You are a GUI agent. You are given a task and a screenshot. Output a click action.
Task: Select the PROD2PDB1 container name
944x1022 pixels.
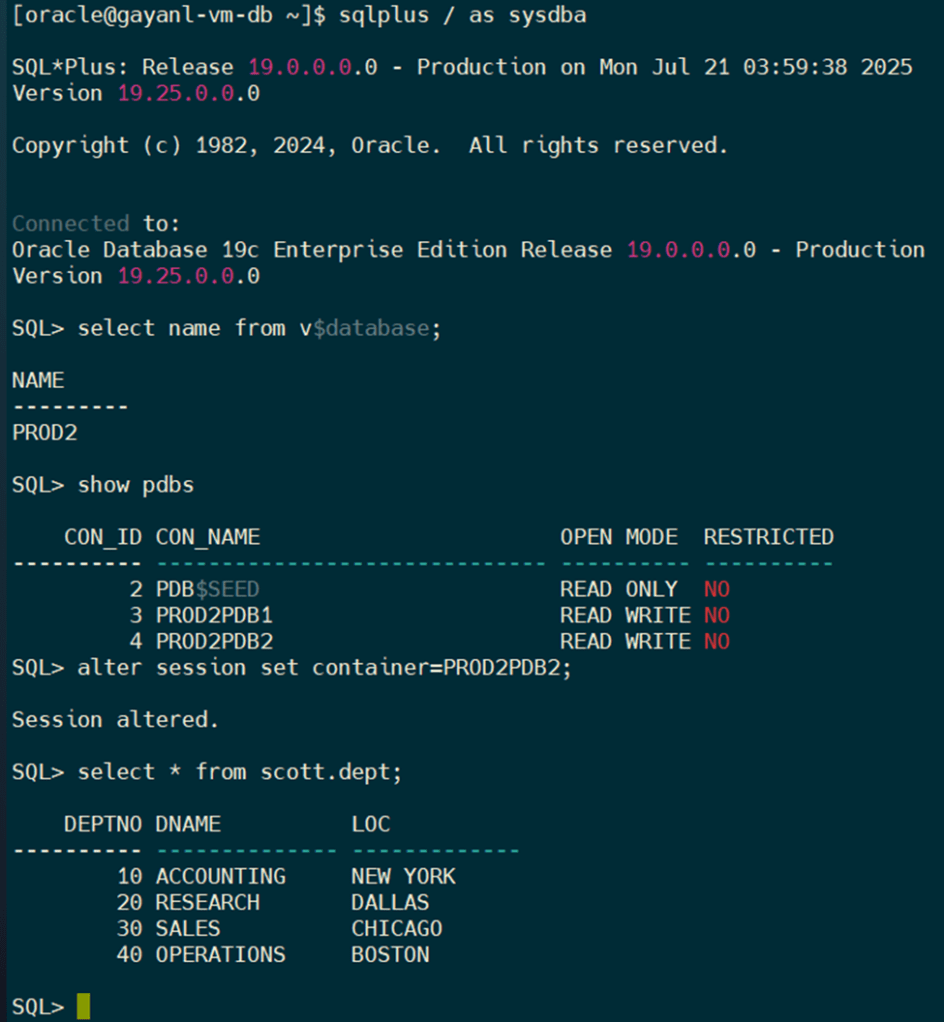click(x=214, y=615)
